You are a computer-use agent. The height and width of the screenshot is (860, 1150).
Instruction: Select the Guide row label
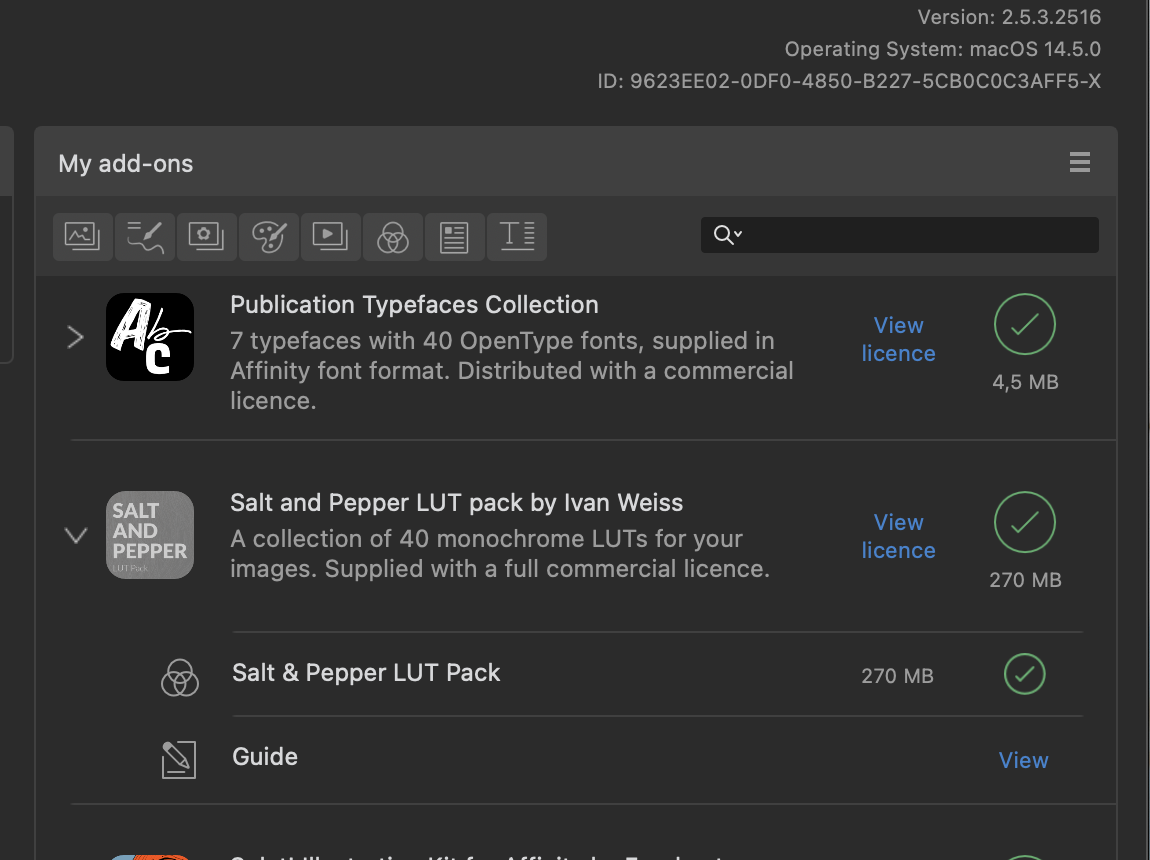(x=265, y=756)
